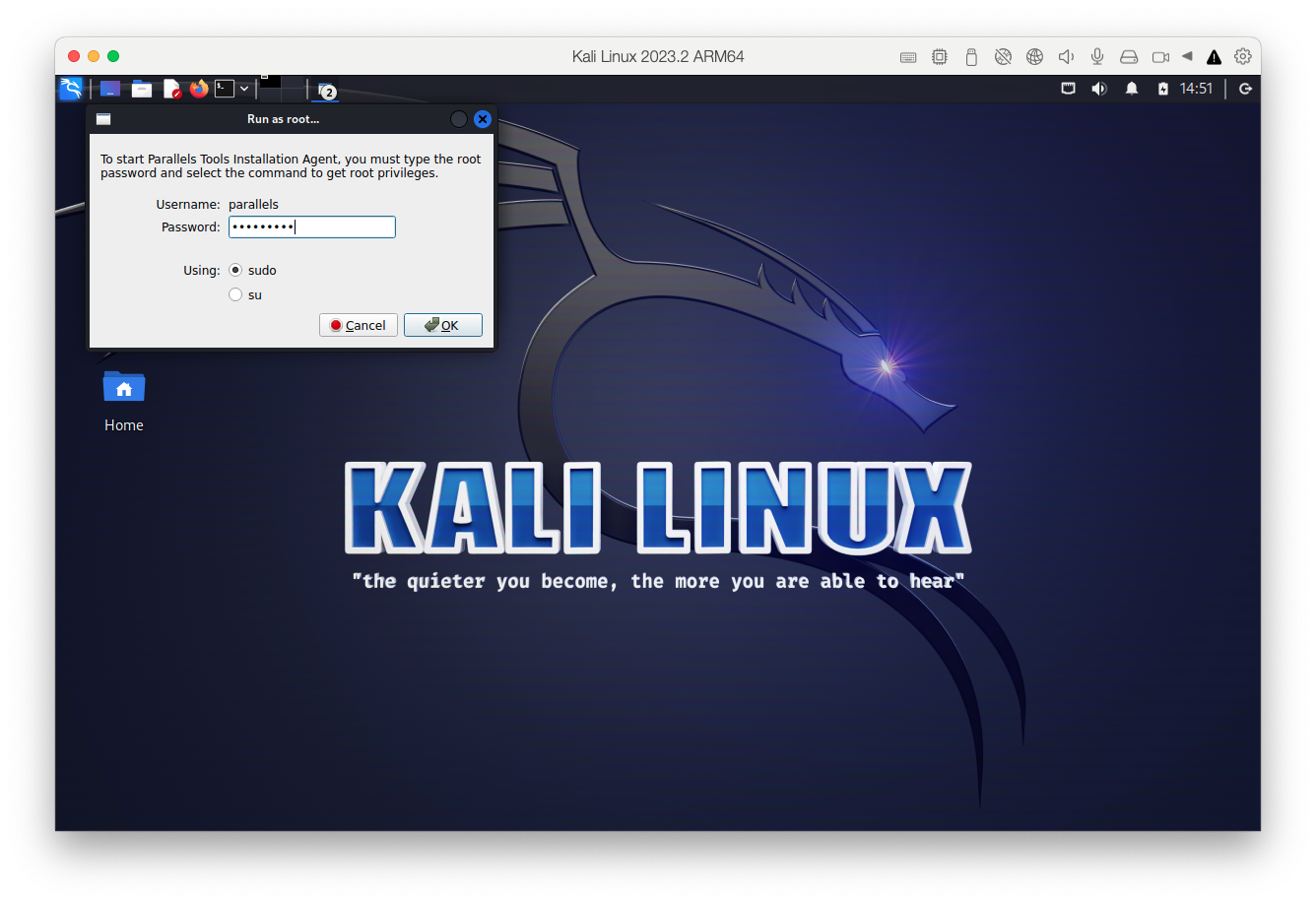Switch to the grouped windows taskbar item
1316x904 pixels.
[325, 90]
